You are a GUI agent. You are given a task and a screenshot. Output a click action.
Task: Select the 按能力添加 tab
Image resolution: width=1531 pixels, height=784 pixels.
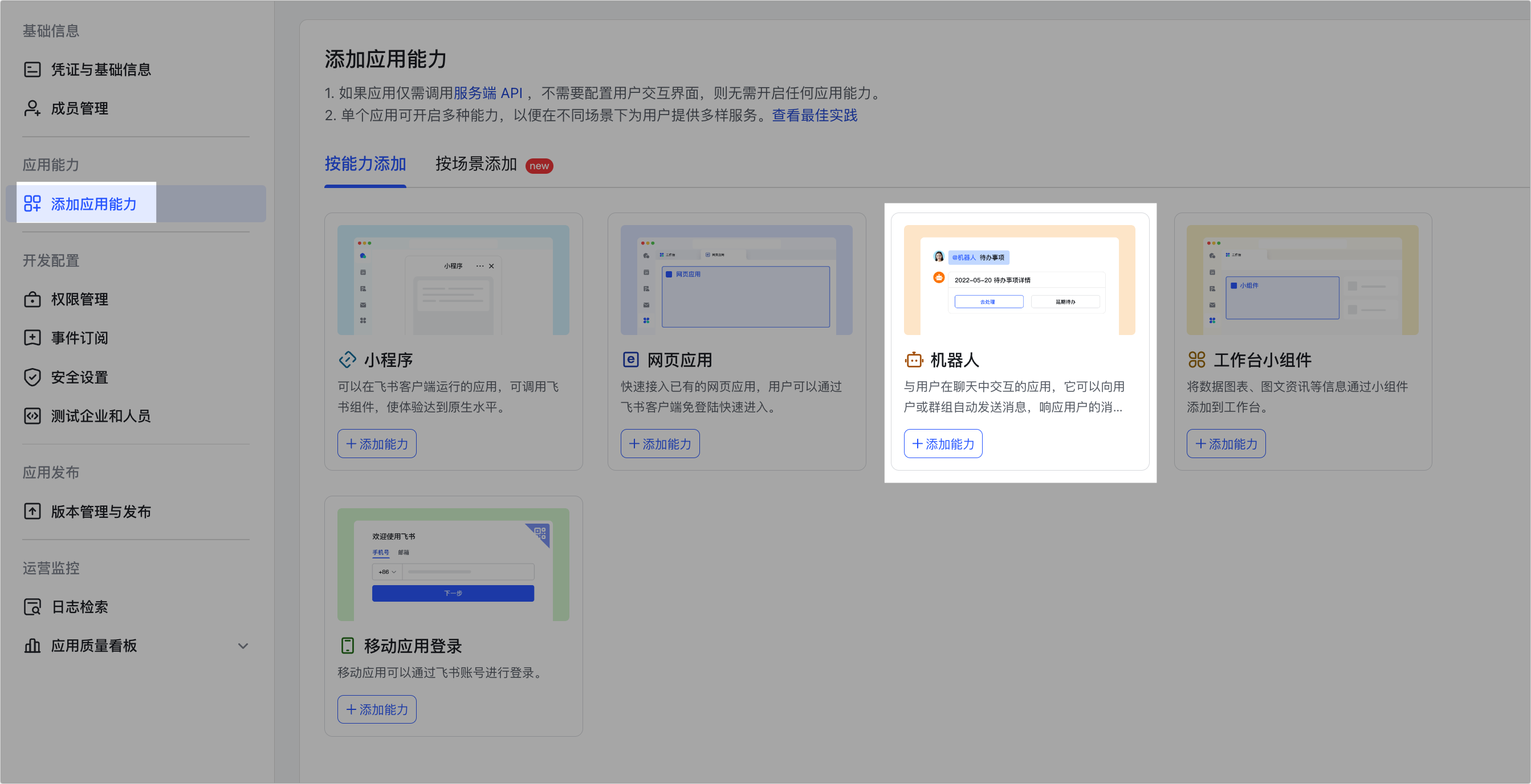tap(365, 164)
